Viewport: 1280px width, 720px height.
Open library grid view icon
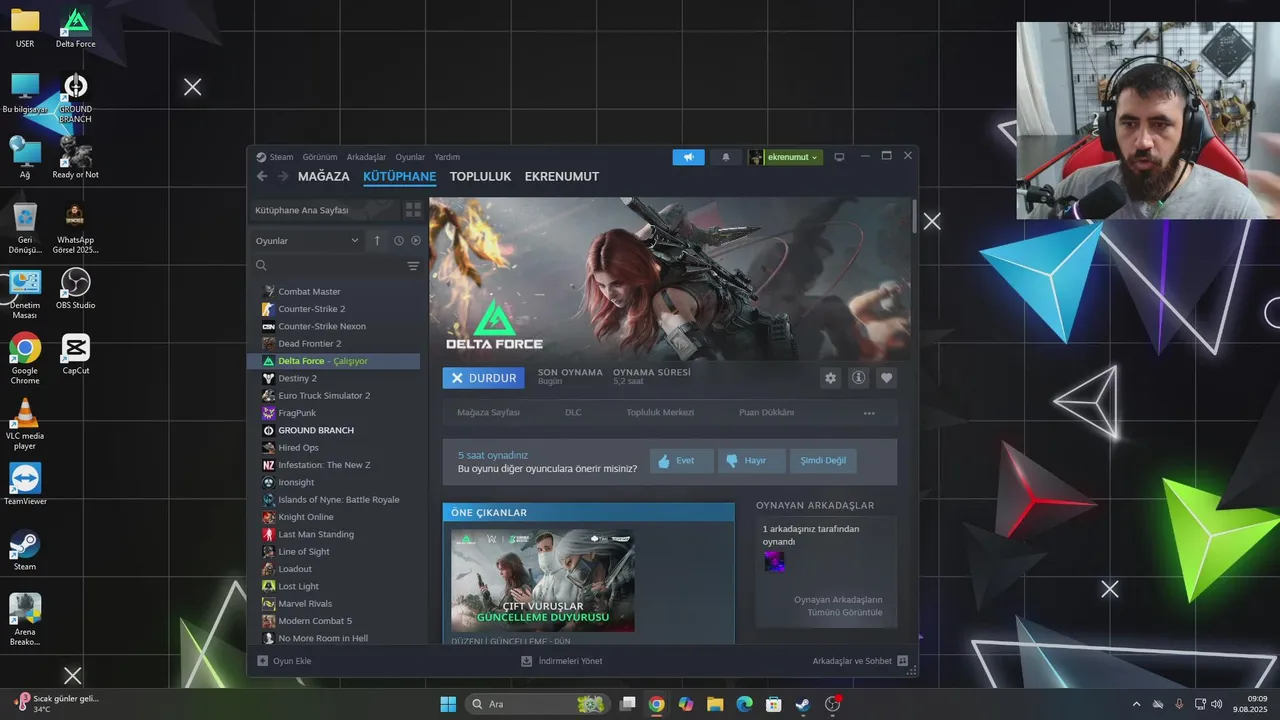[413, 210]
